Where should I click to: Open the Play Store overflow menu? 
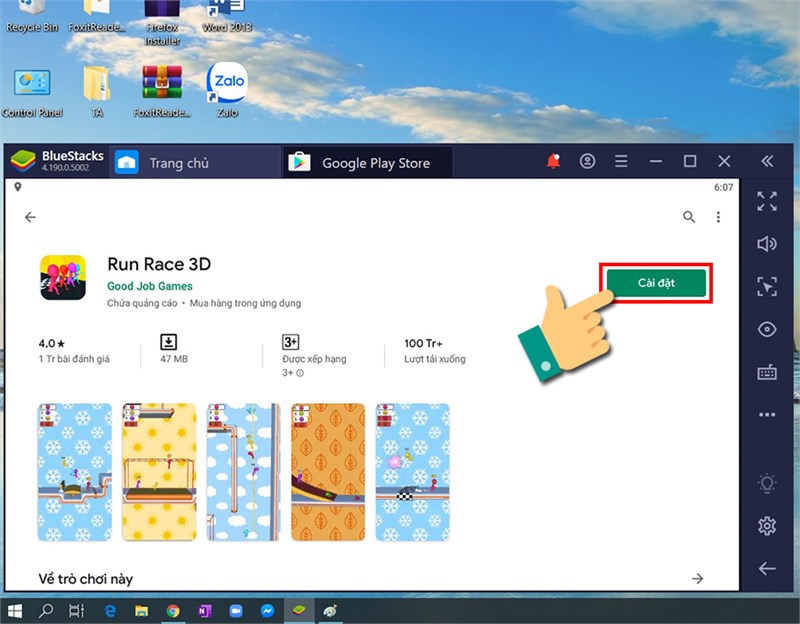pos(718,217)
